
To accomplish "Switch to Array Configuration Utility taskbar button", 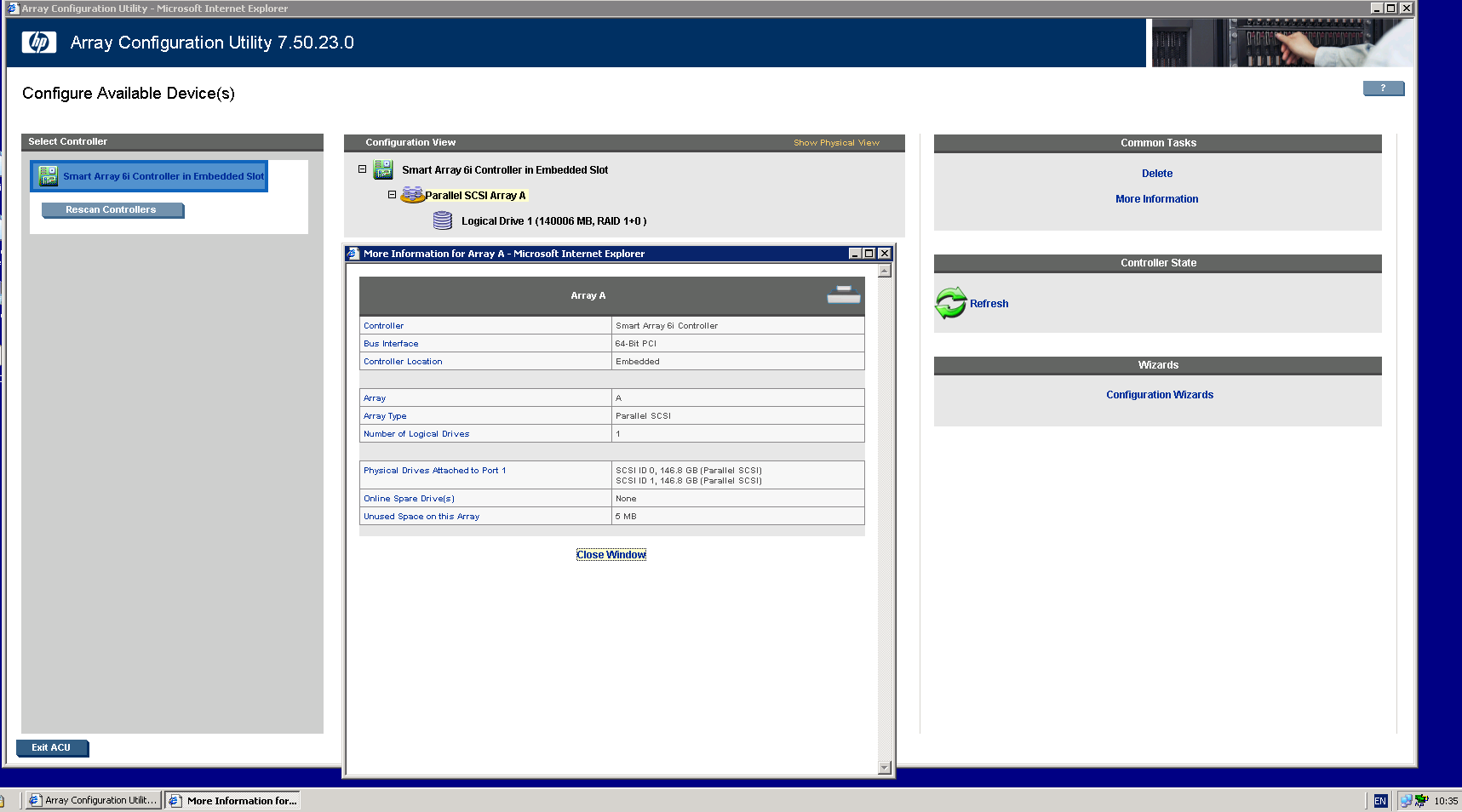I will 93,800.
